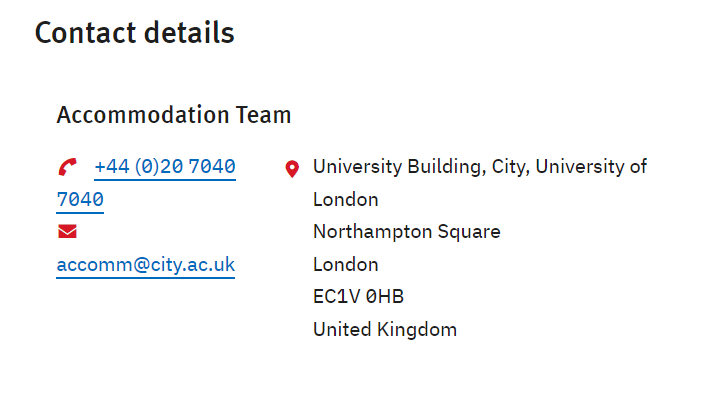Screen dimensions: 713x395
Task: Click the Contact details heading
Action: (135, 33)
